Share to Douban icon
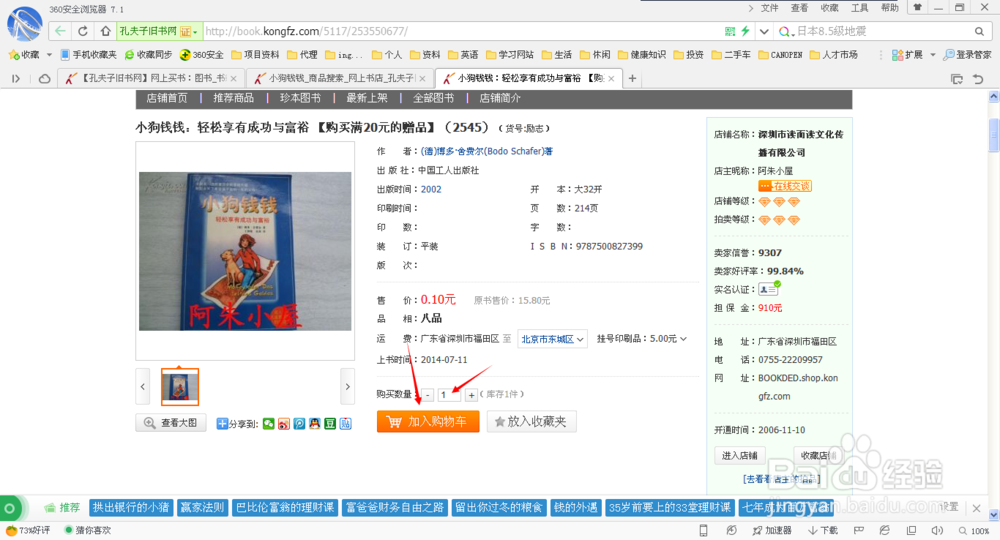 (330, 423)
